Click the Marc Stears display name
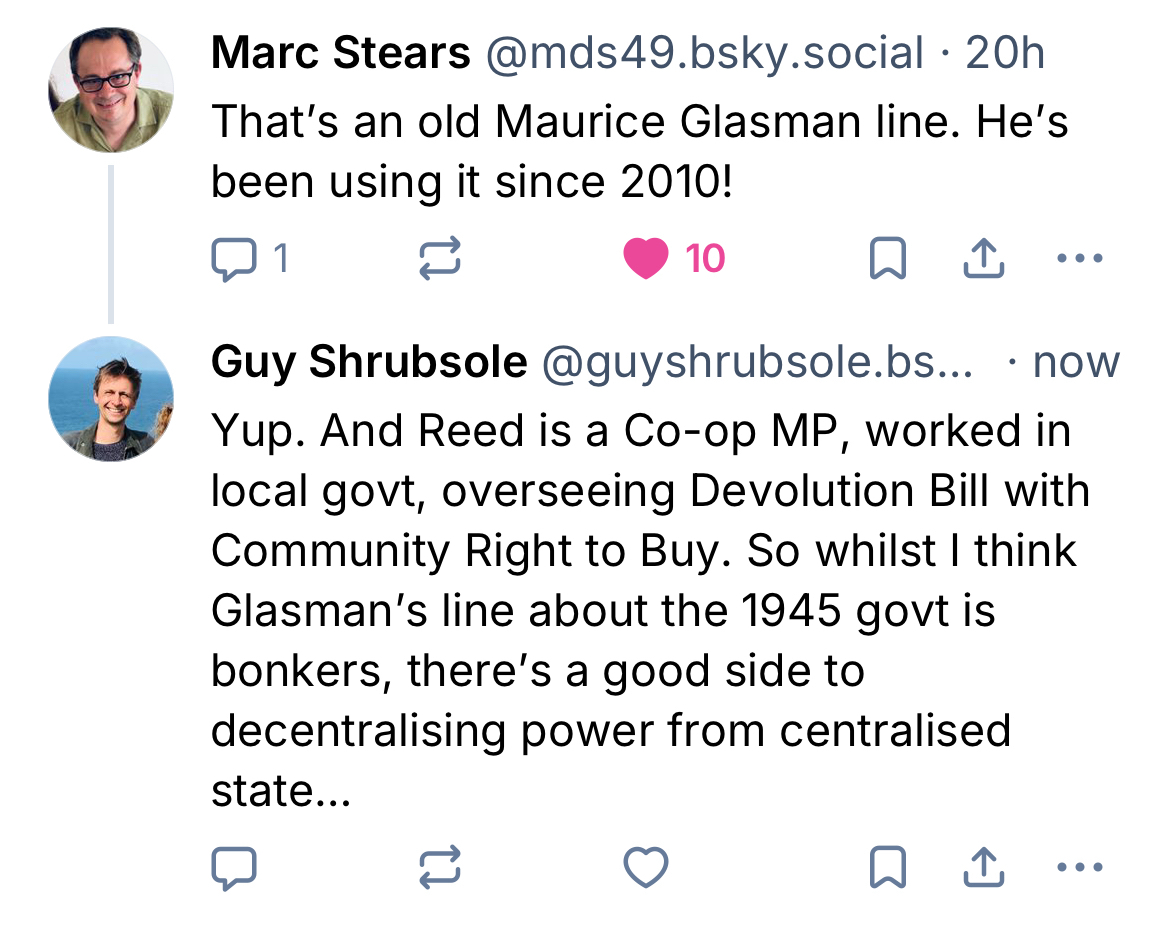 pyautogui.click(x=340, y=53)
